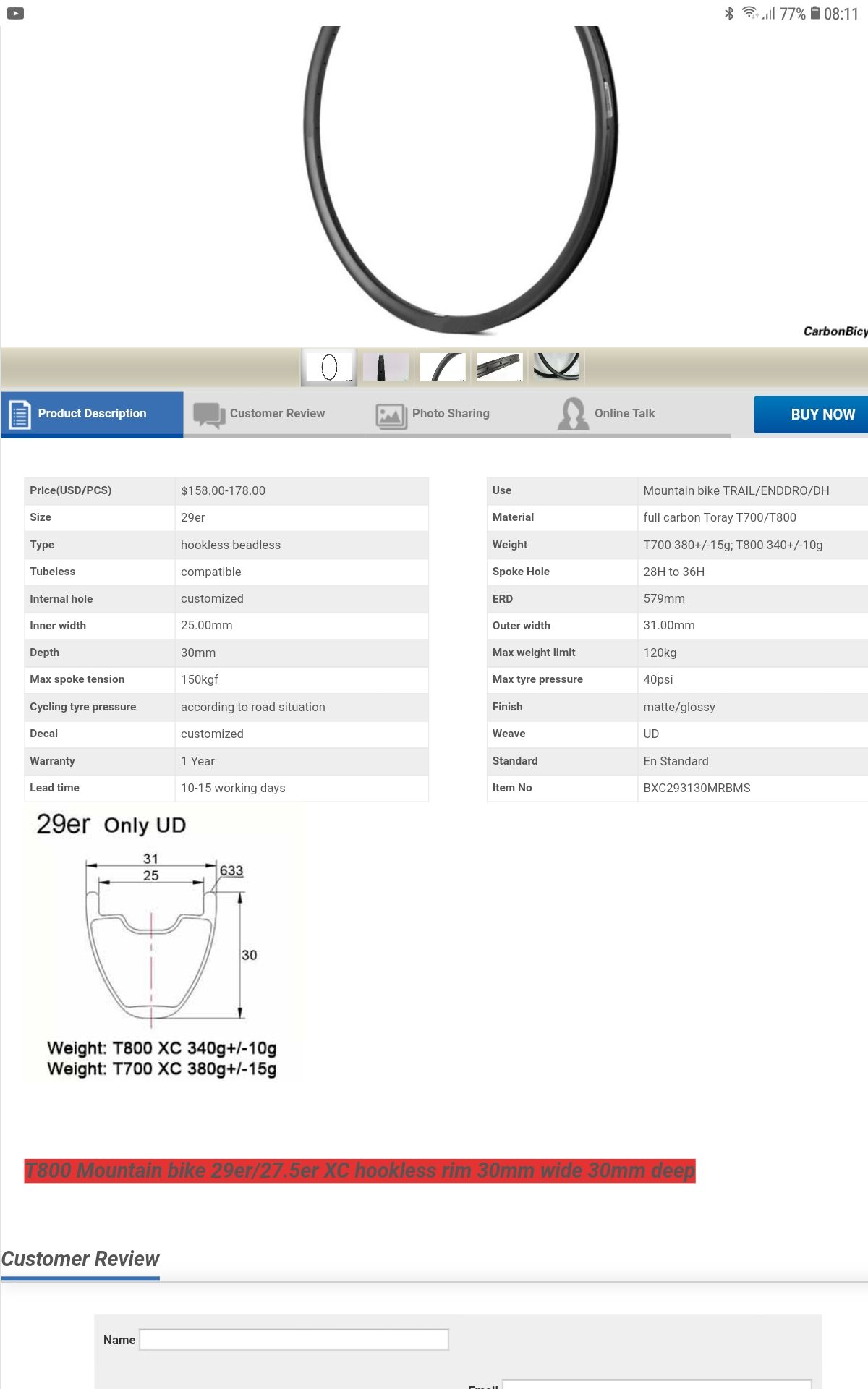
Task: Select the spoke-hole rim strip thumbnail
Action: coord(499,367)
